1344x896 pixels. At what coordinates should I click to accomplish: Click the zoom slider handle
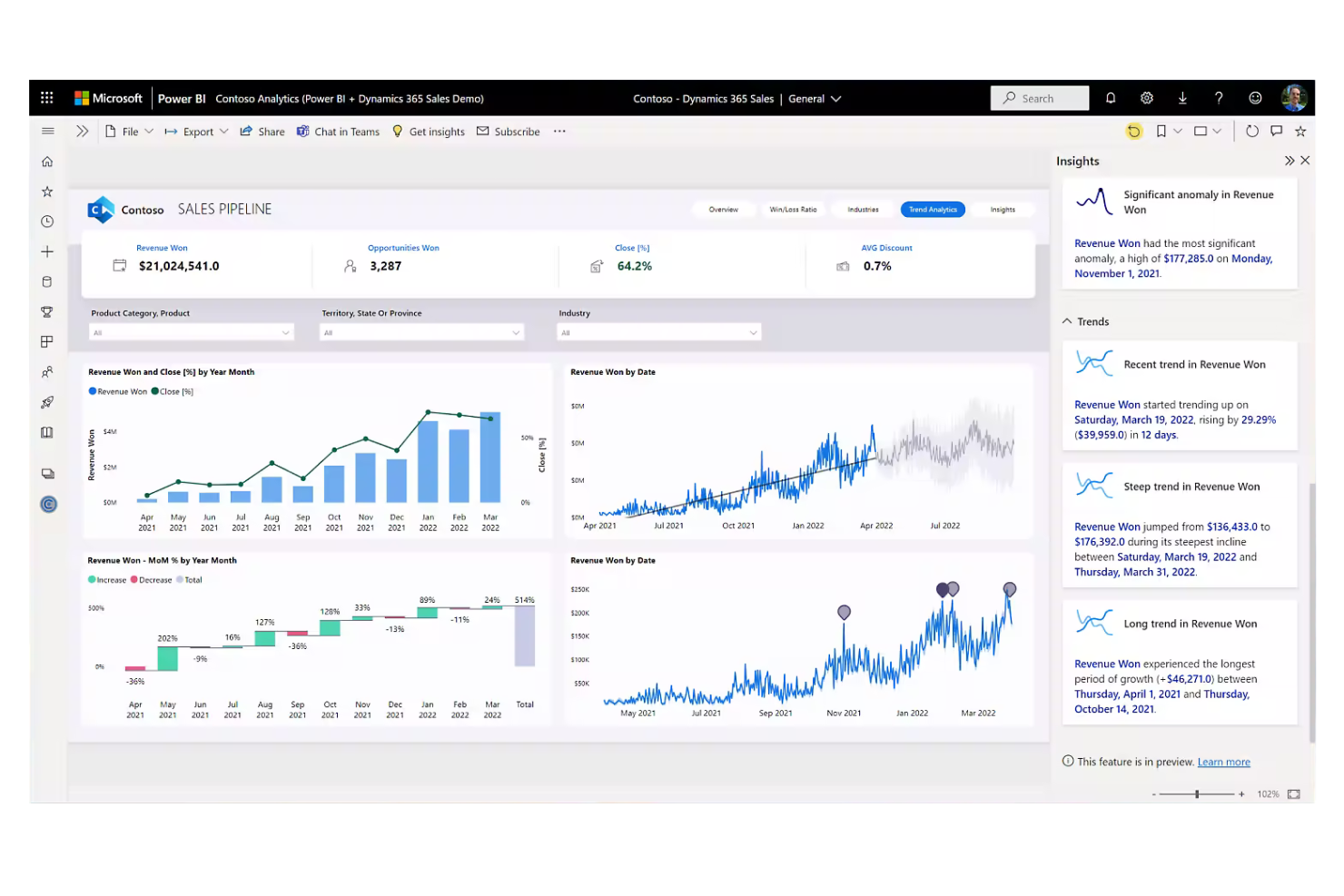click(x=1197, y=793)
